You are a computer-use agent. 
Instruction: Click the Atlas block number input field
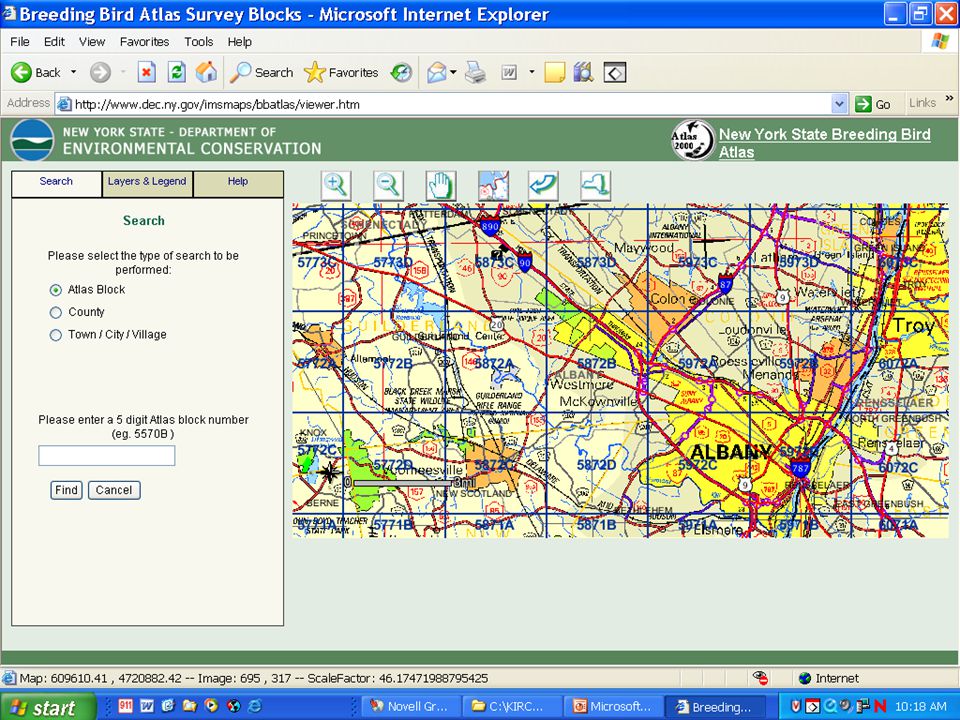click(x=107, y=456)
